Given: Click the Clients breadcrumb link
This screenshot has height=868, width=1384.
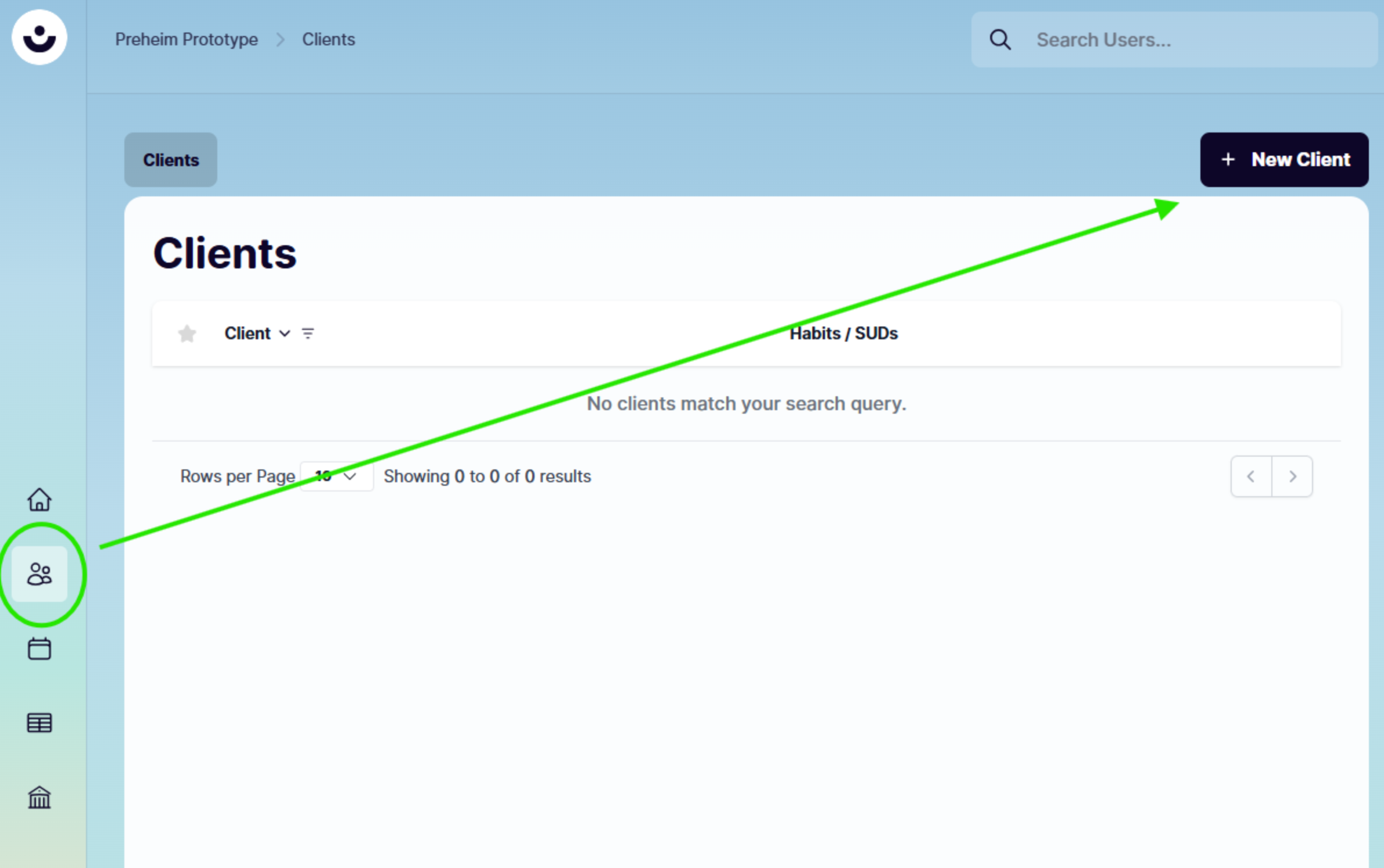Looking at the screenshot, I should 328,40.
